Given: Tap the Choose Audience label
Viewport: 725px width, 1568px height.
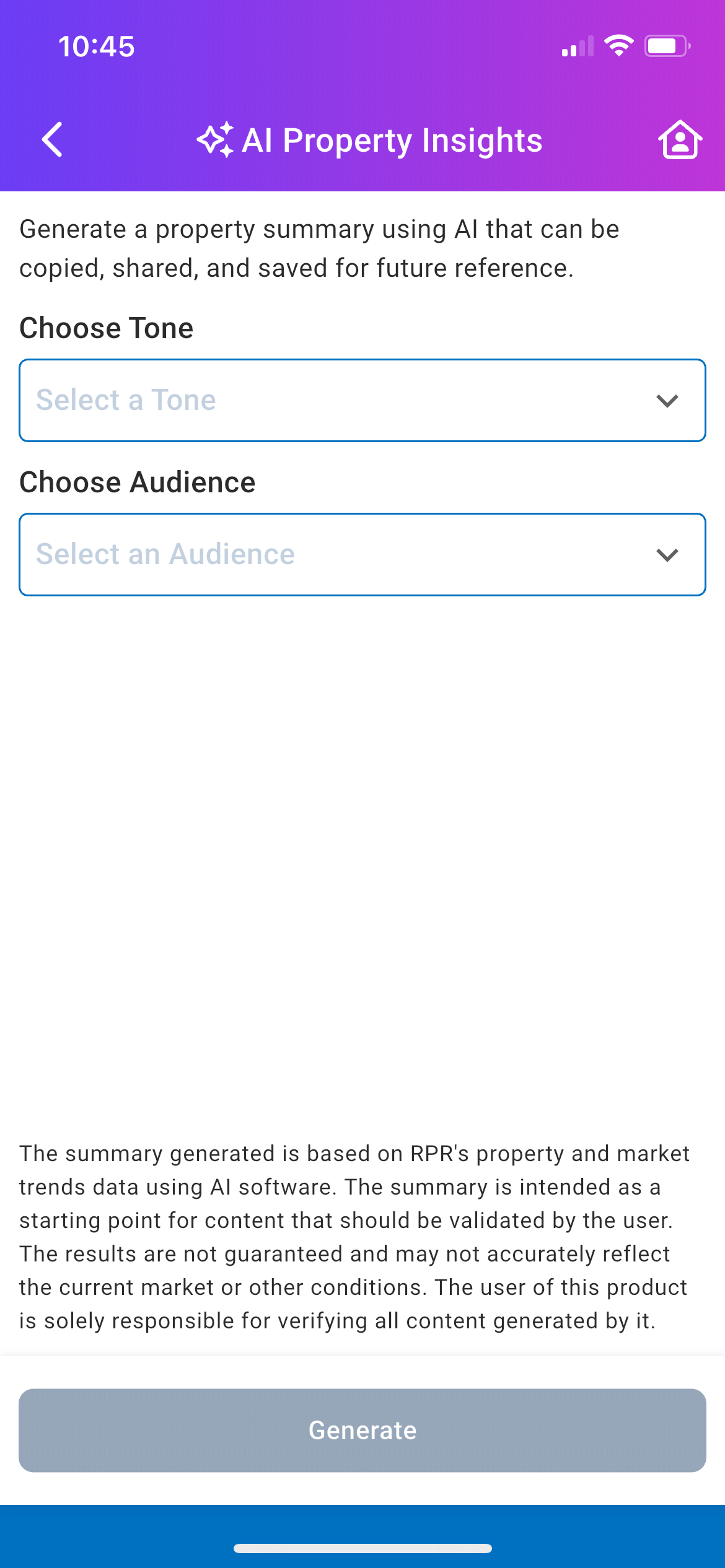Looking at the screenshot, I should pyautogui.click(x=138, y=482).
